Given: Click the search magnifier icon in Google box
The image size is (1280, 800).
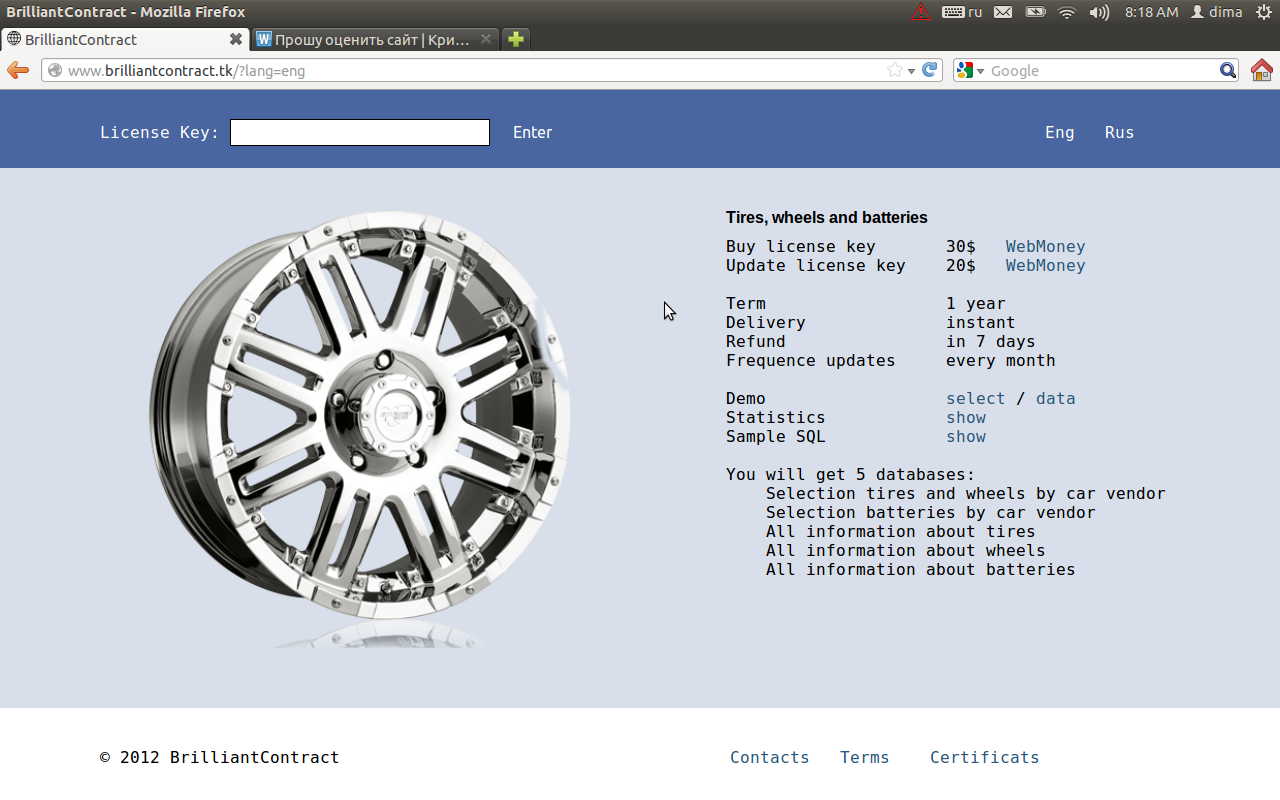Looking at the screenshot, I should point(1228,70).
